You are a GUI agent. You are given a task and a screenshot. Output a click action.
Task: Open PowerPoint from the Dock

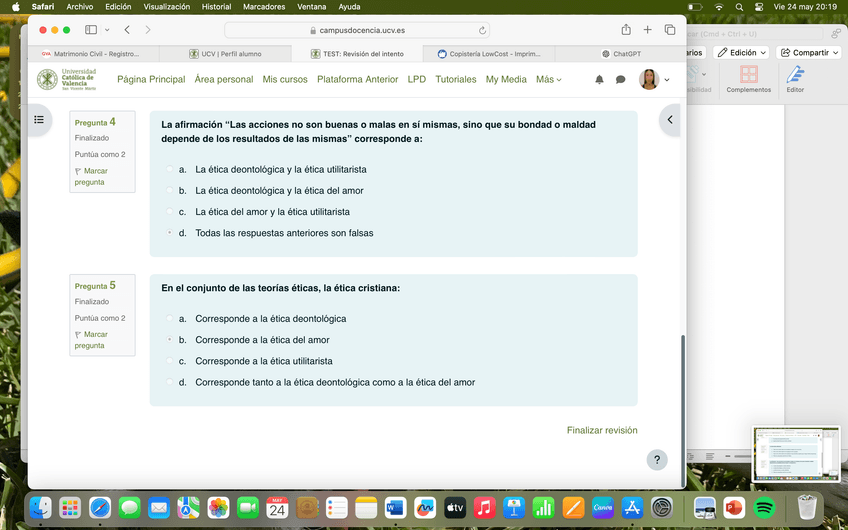(x=734, y=508)
